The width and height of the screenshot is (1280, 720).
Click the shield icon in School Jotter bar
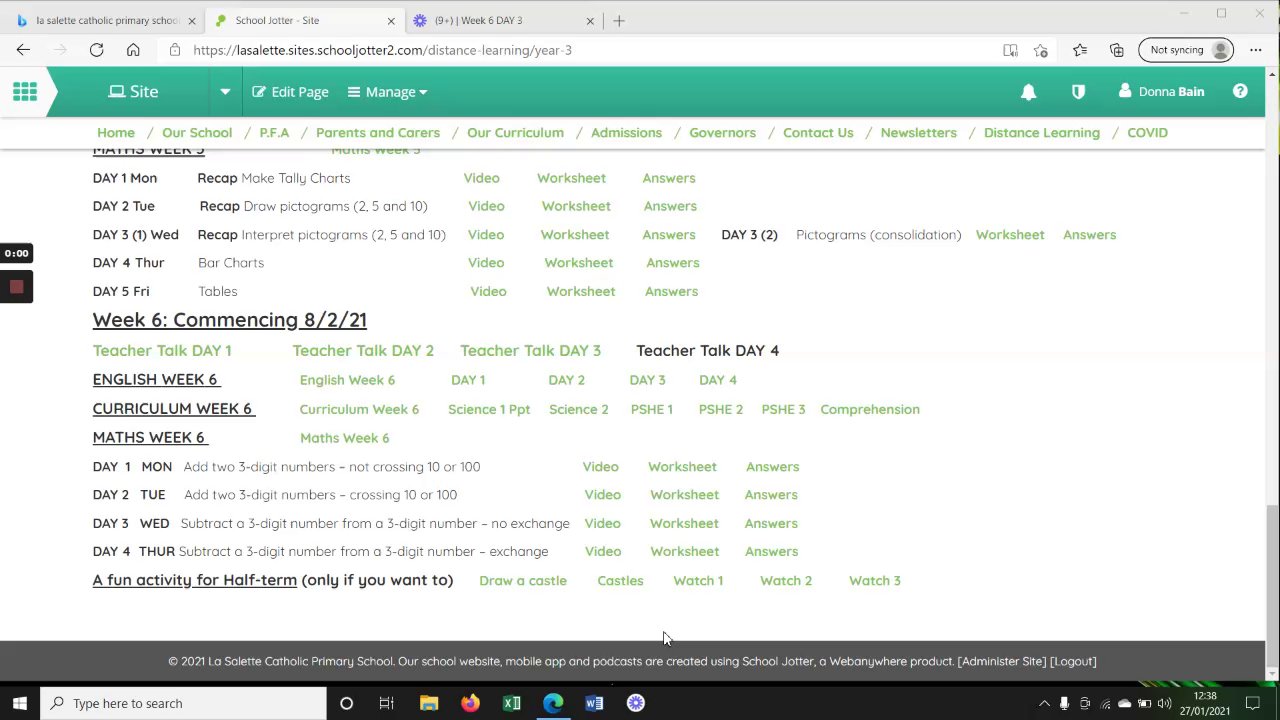pos(1078,92)
